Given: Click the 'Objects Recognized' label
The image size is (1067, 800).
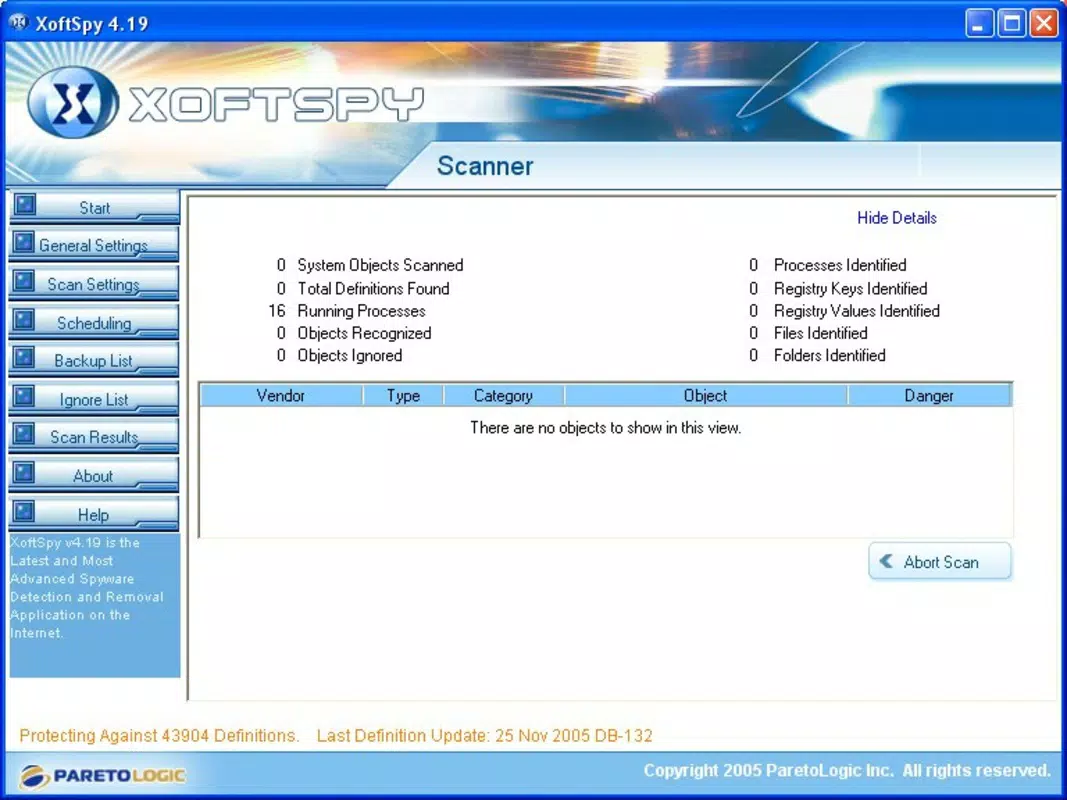Looking at the screenshot, I should (364, 333).
